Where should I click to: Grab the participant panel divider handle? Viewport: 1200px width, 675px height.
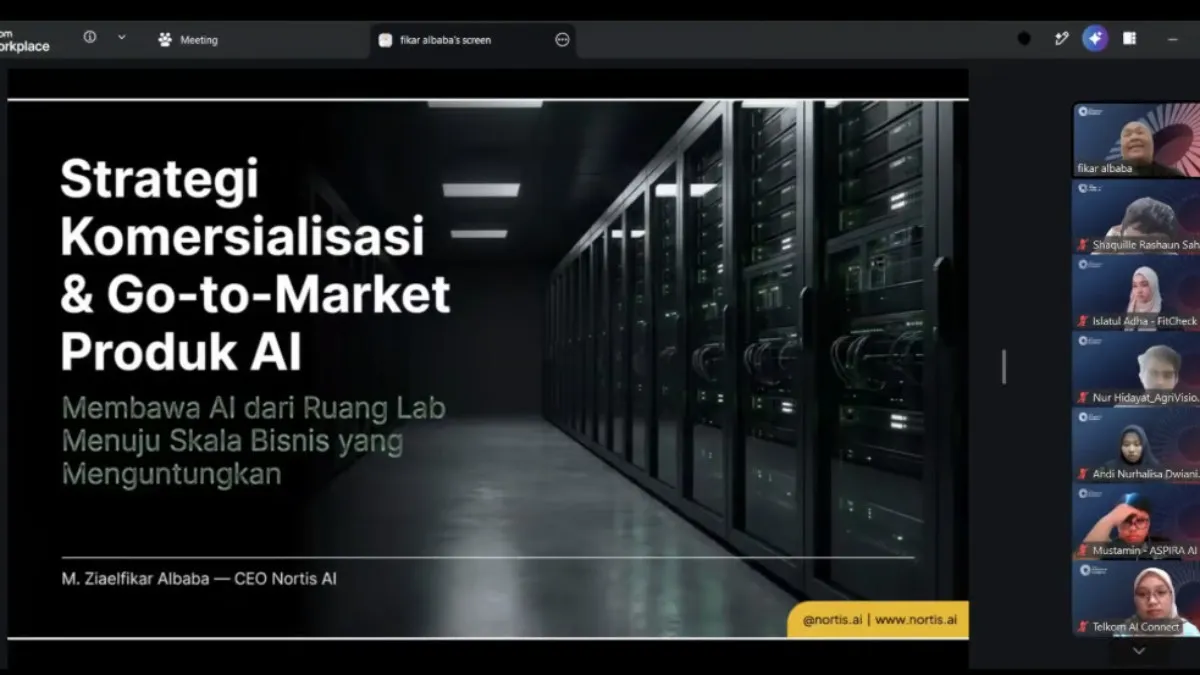tap(1003, 366)
